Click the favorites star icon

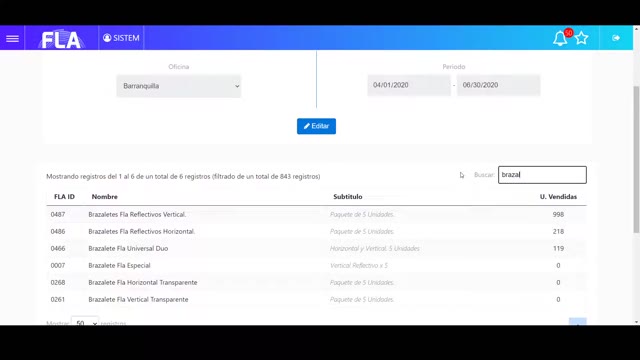point(582,38)
